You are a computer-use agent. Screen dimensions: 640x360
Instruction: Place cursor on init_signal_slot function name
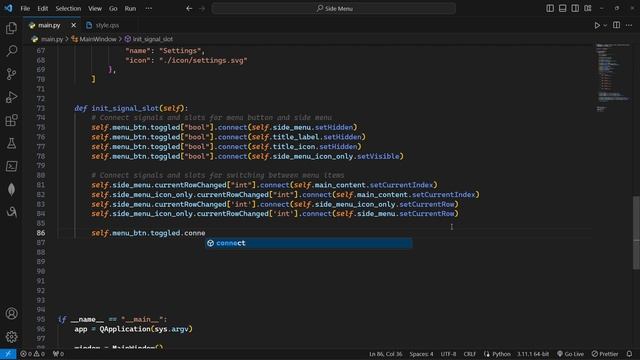(125, 108)
